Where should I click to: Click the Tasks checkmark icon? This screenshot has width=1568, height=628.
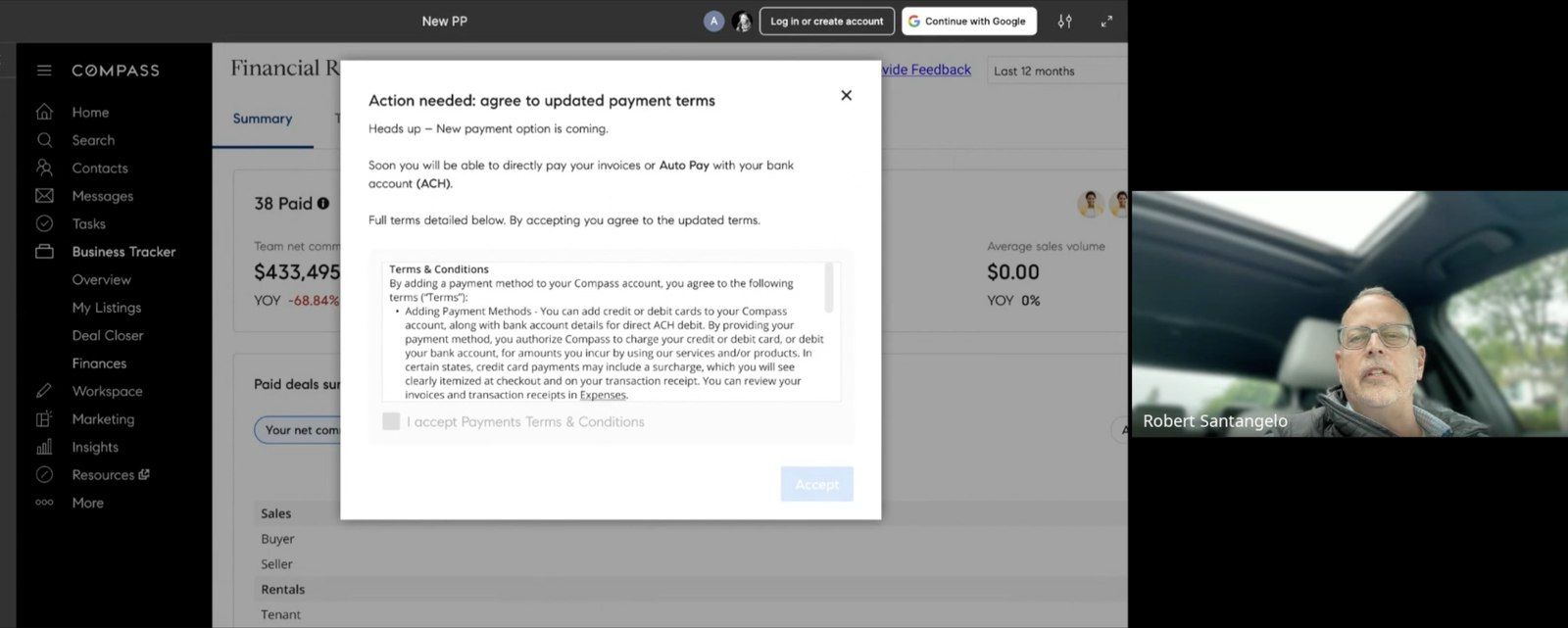[x=44, y=223]
